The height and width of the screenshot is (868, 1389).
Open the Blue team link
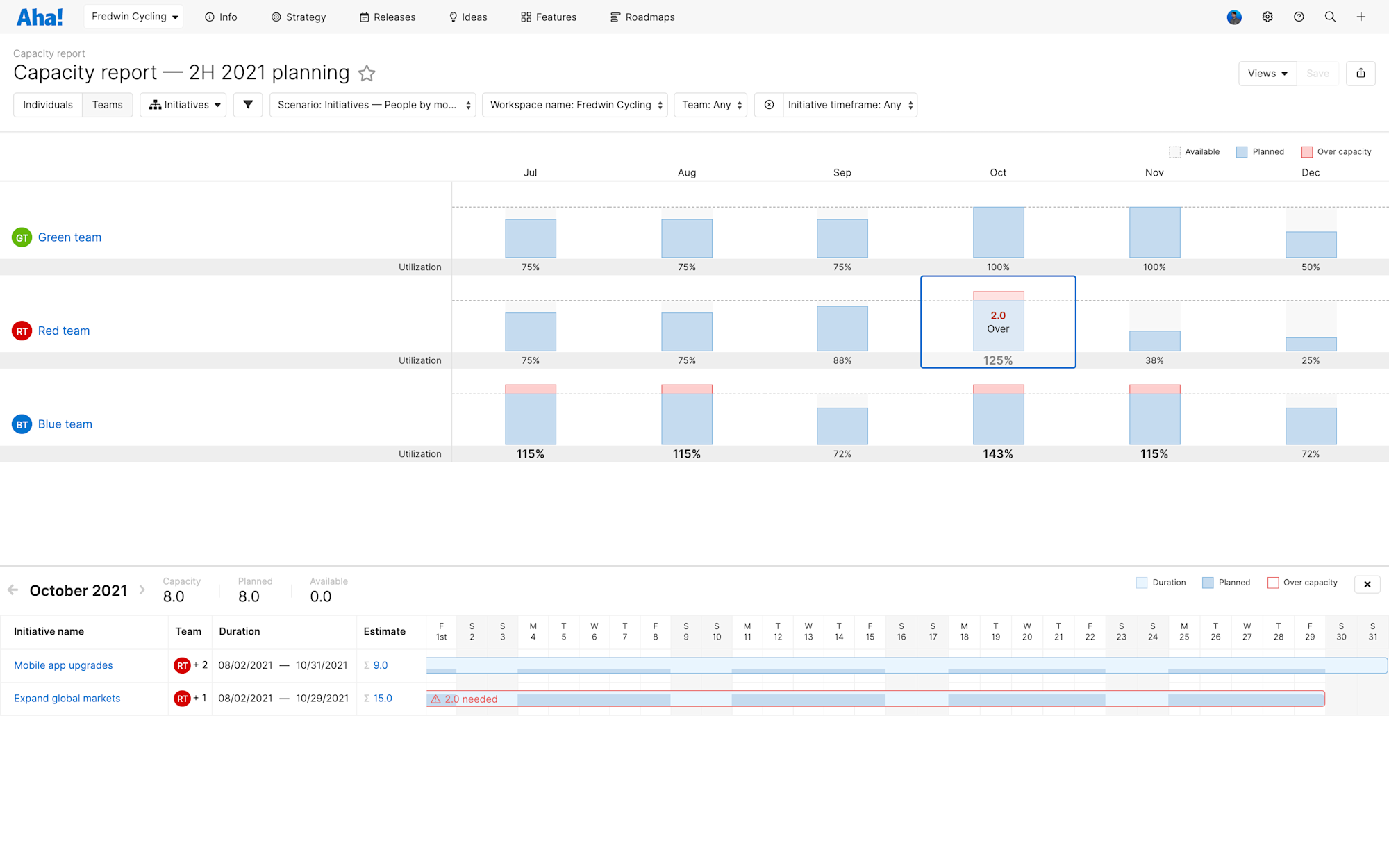[65, 424]
